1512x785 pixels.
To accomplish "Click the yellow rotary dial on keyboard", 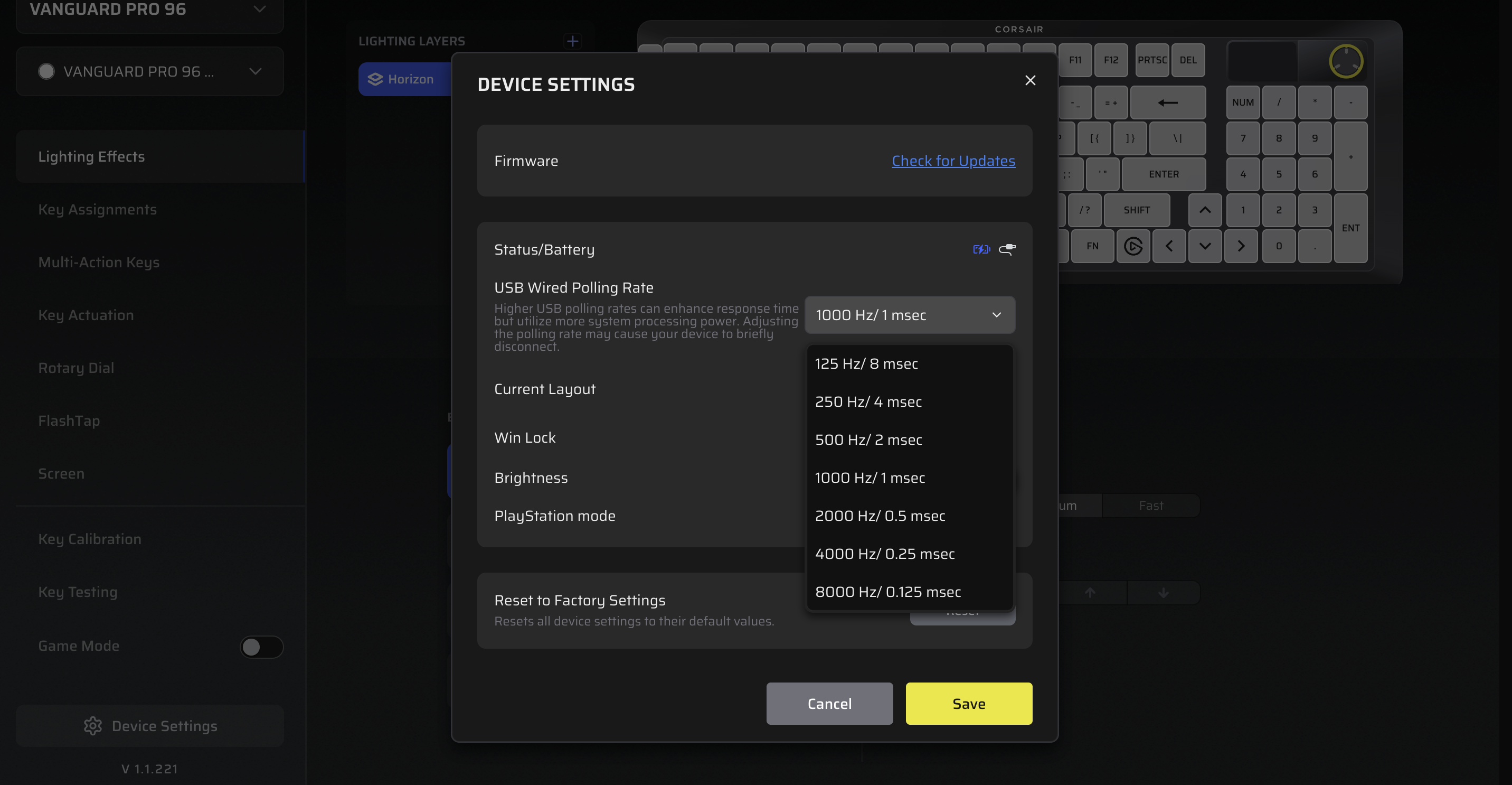I will coord(1345,61).
